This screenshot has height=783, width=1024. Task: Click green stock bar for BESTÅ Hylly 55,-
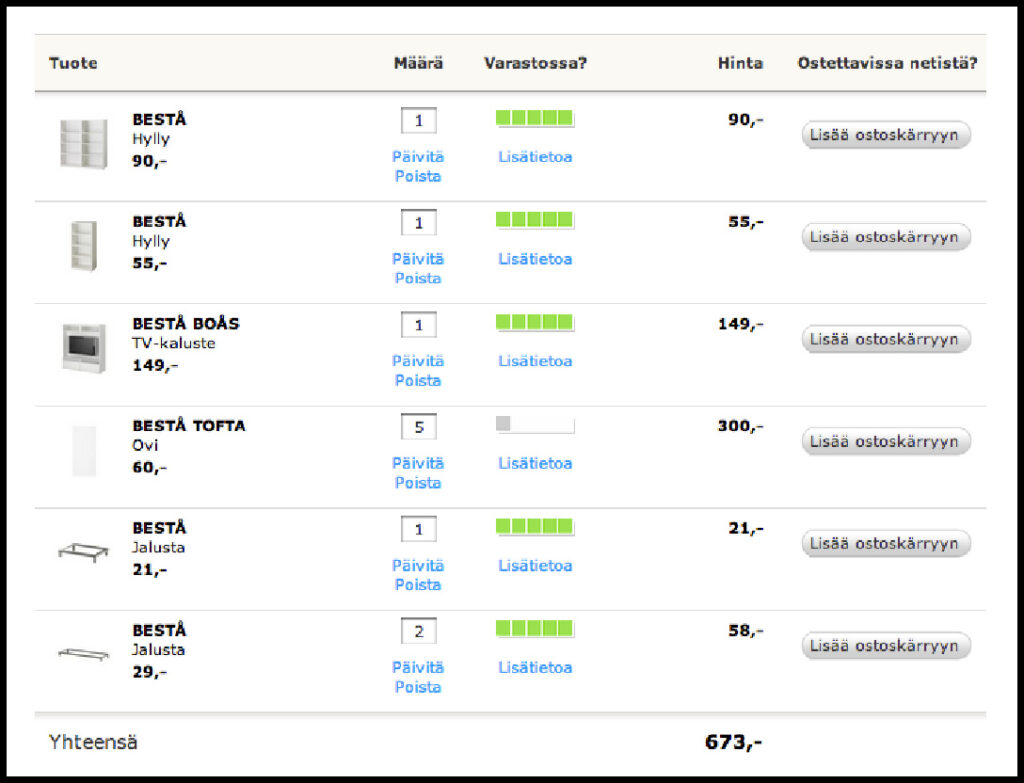pyautogui.click(x=535, y=220)
